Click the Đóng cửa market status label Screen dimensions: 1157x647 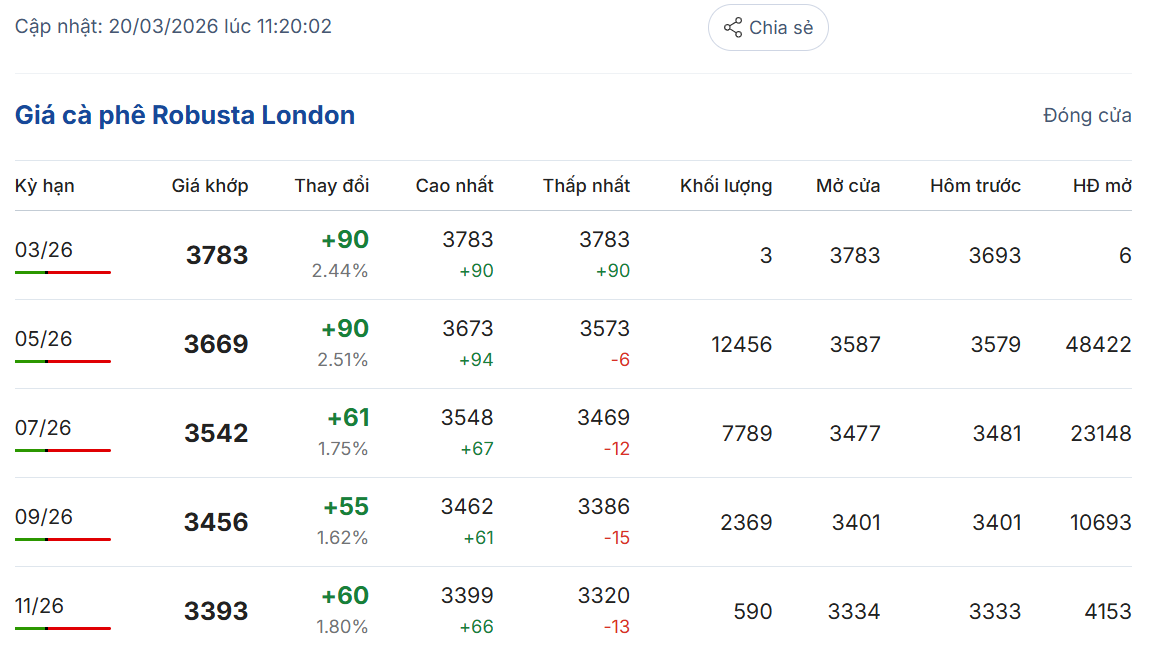click(1087, 115)
